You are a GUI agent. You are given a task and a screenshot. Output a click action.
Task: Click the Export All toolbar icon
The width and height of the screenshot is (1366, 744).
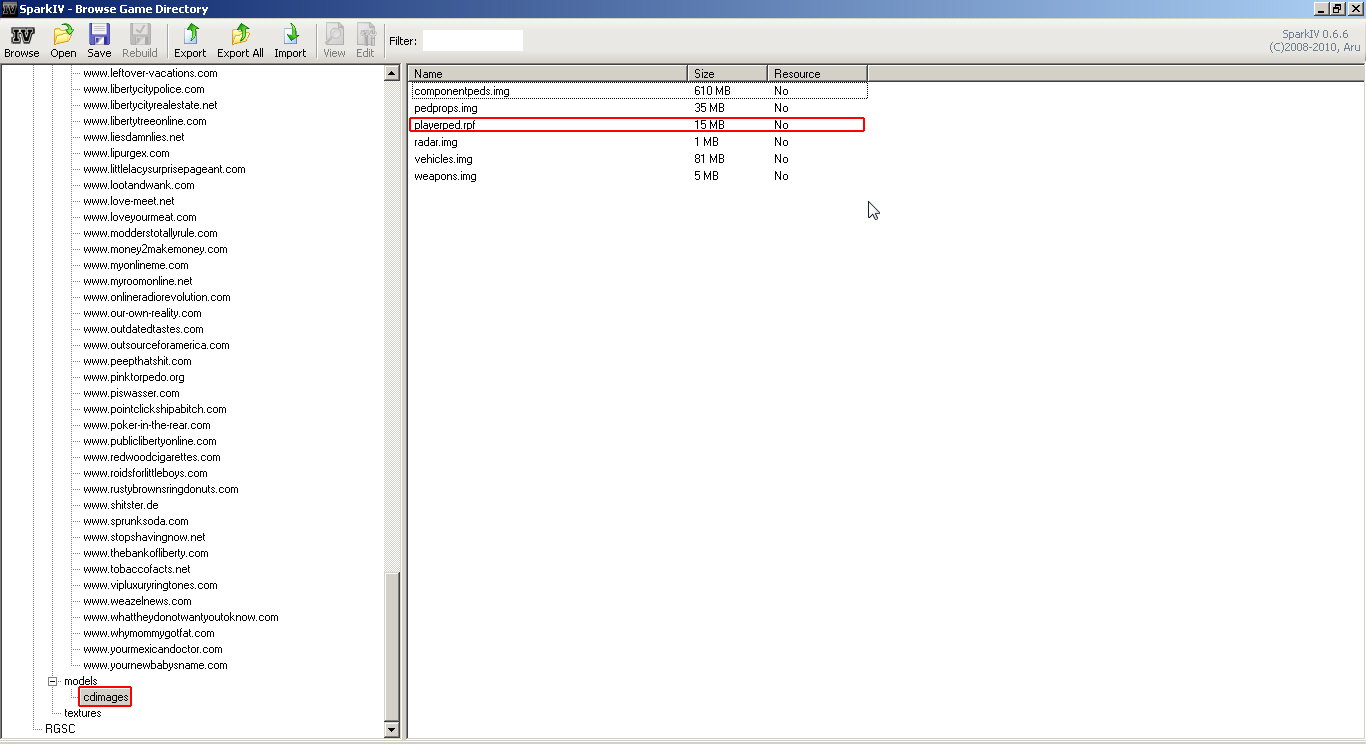point(240,42)
